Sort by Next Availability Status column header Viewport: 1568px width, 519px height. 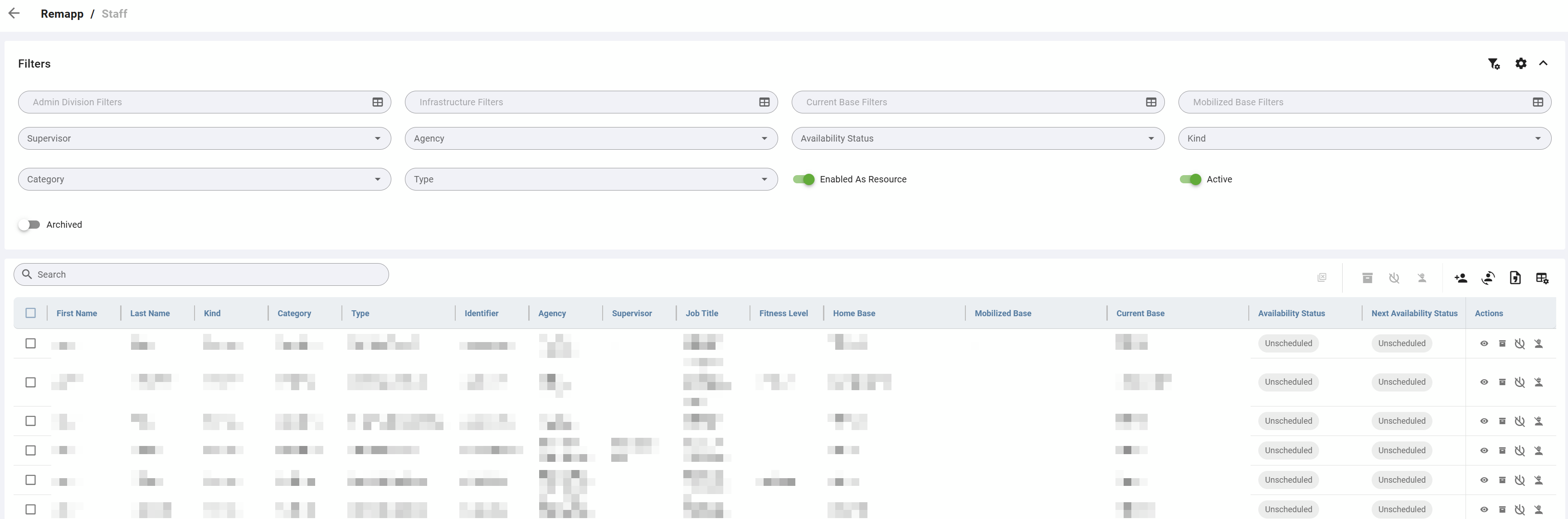(x=1414, y=313)
